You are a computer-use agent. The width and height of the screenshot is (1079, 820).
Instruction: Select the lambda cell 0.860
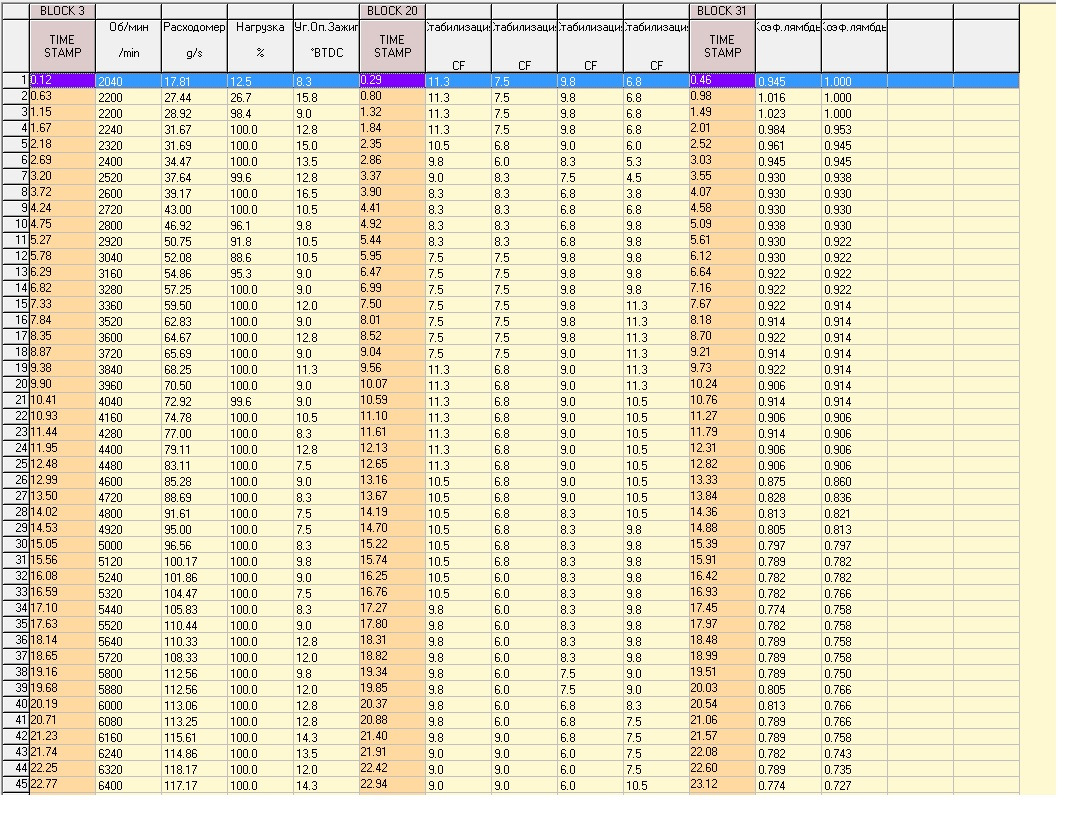(854, 482)
